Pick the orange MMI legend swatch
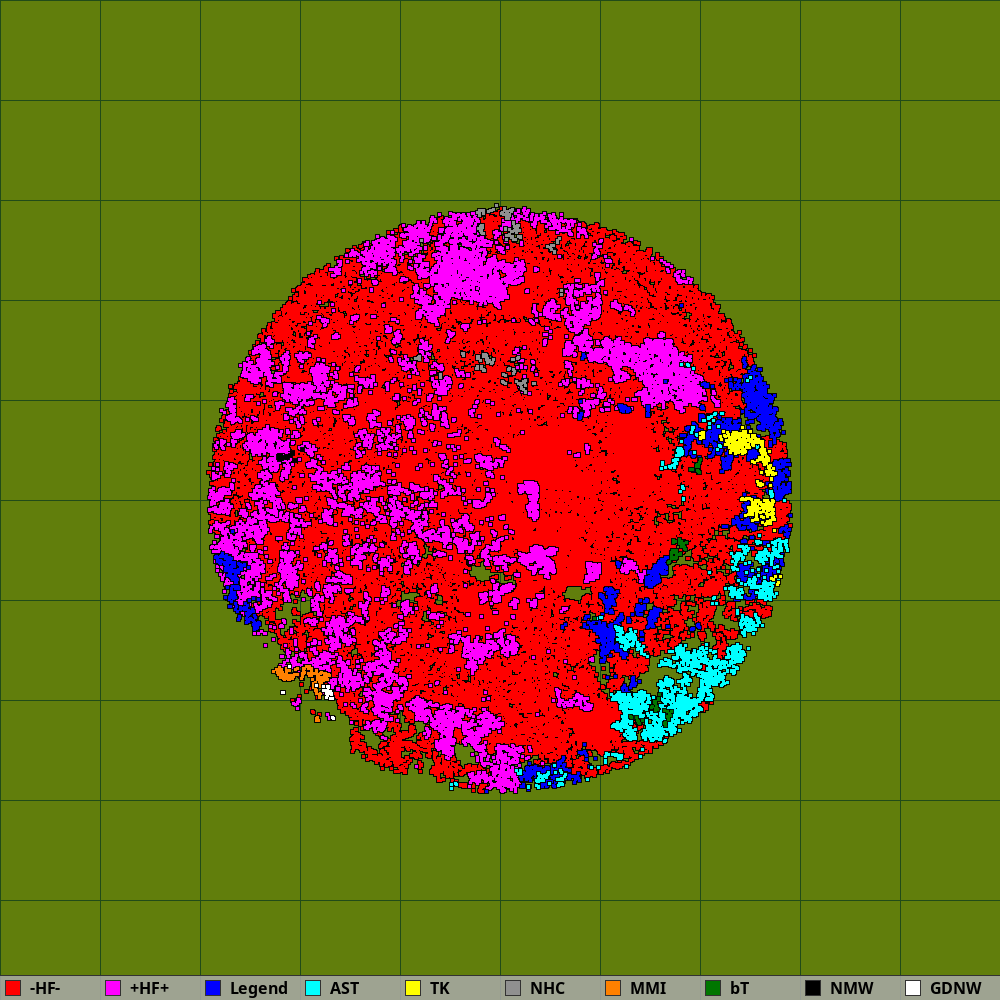This screenshot has width=1000, height=1000. 613,988
